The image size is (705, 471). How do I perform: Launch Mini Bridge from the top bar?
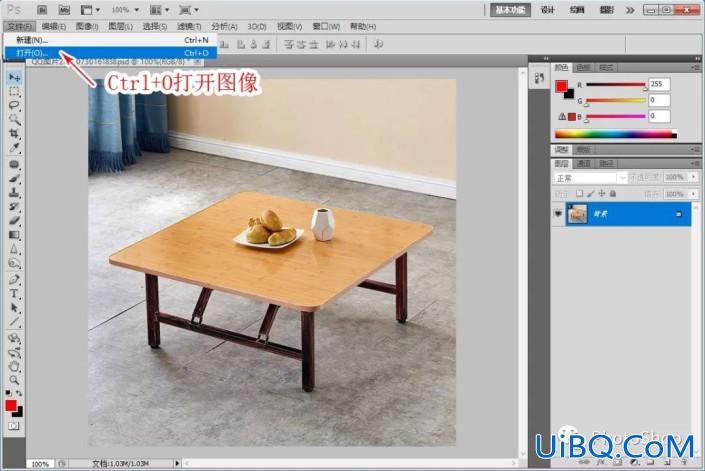pos(64,9)
